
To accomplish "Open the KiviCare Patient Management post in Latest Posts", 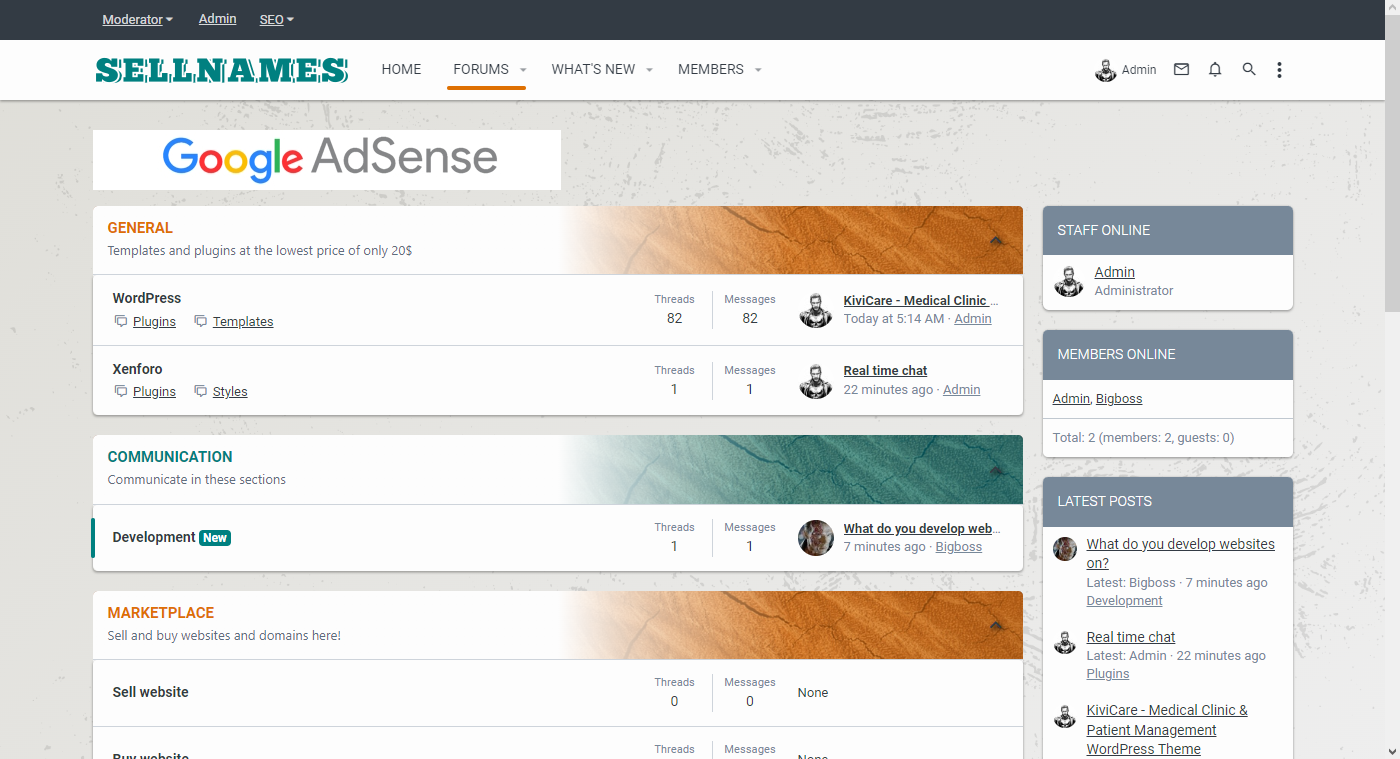I will [x=1168, y=730].
